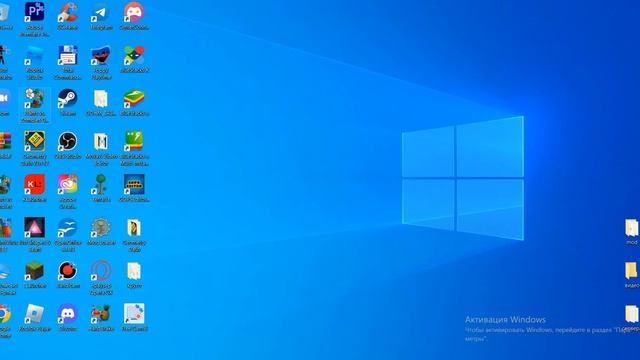The width and height of the screenshot is (640, 360).
Task: Launch Geometry Dash yellow cube icon
Action: pyautogui.click(x=35, y=141)
